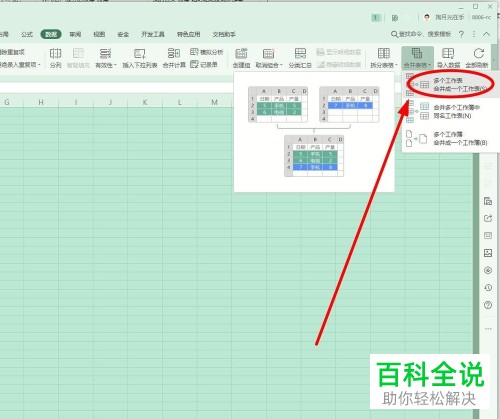This screenshot has width=500, height=419.
Task: Select column H header
Action: click(x=41, y=102)
